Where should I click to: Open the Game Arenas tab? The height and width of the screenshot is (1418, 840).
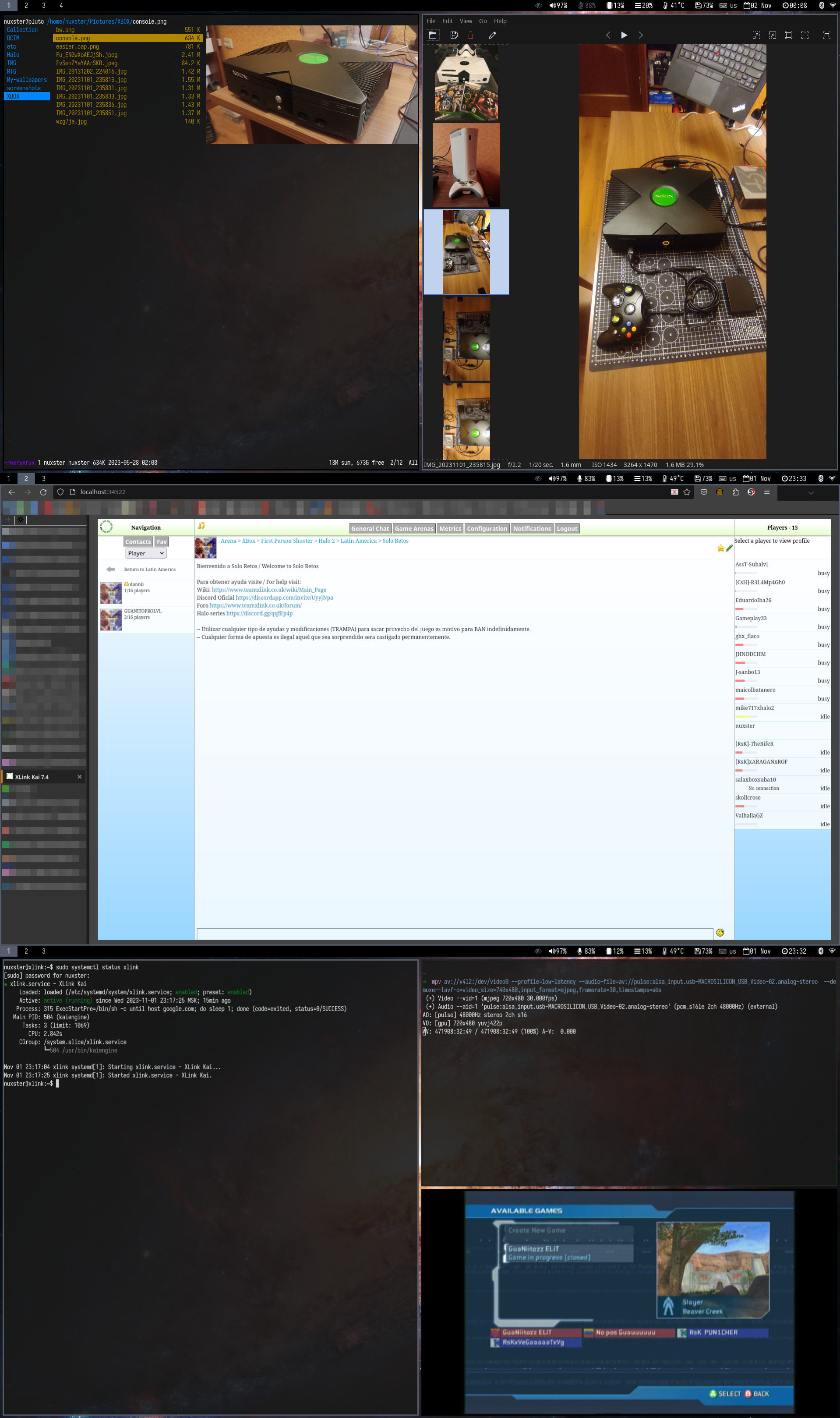click(x=414, y=529)
